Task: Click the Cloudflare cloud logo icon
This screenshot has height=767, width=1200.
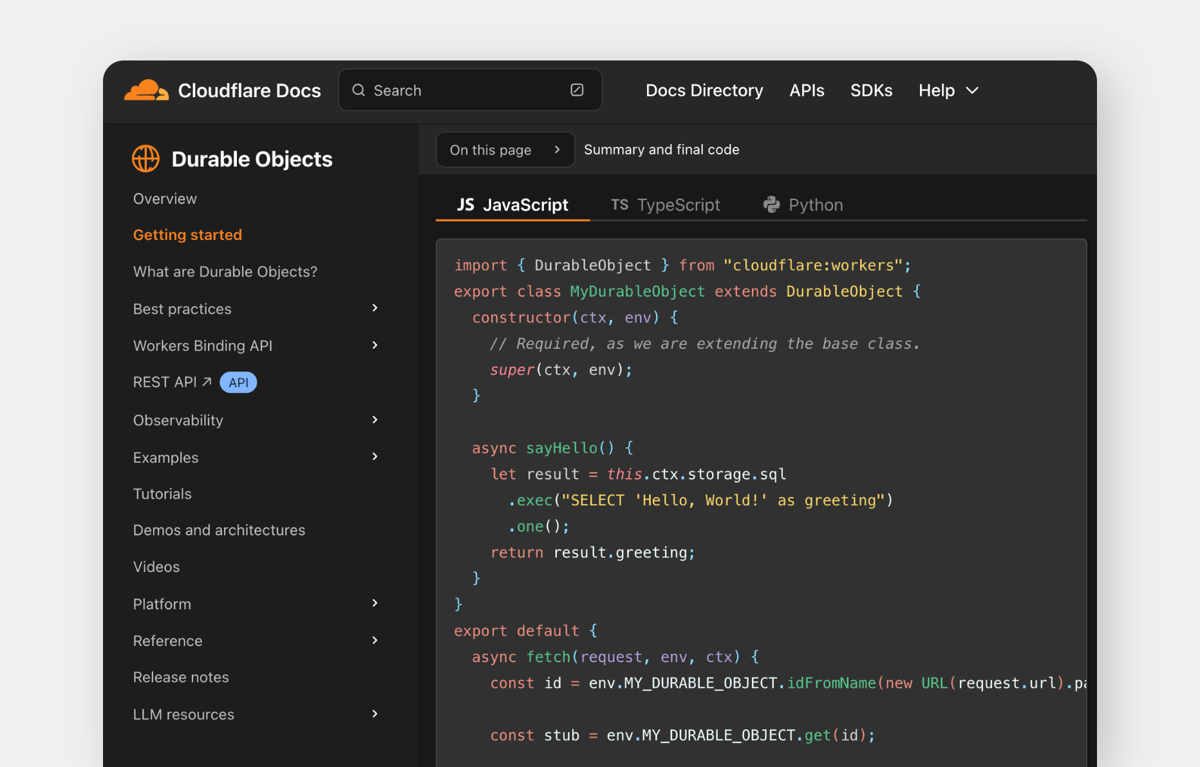Action: coord(146,90)
